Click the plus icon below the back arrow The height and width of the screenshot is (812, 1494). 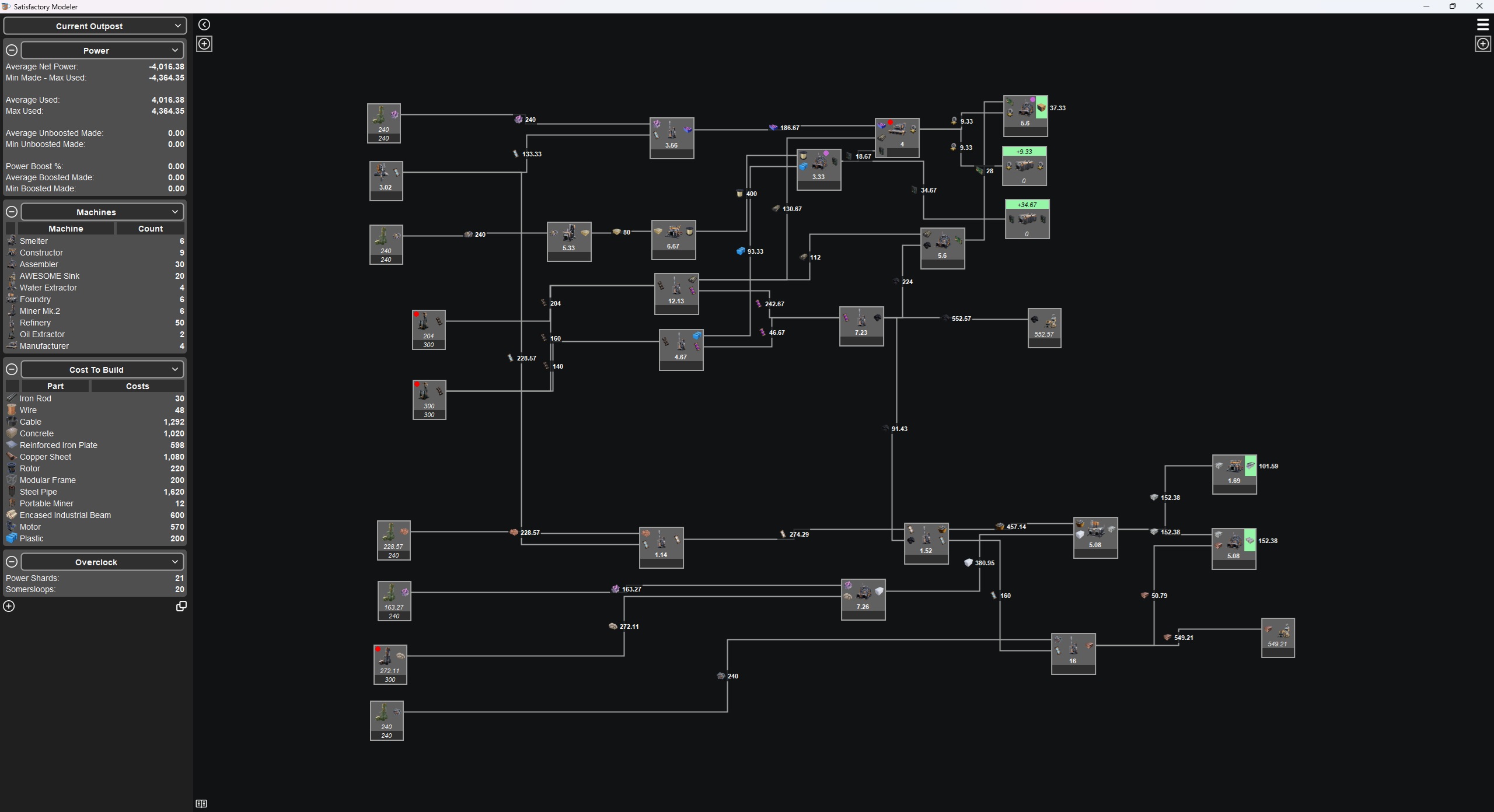[x=204, y=44]
